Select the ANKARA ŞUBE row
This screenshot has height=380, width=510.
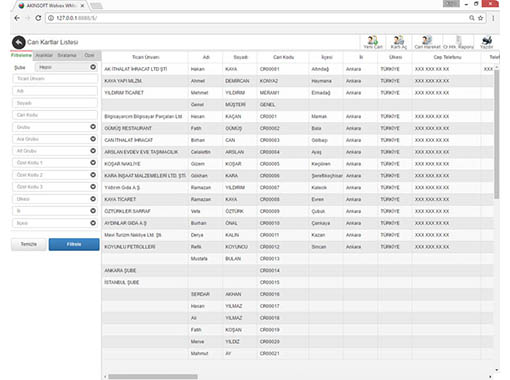tap(298, 271)
